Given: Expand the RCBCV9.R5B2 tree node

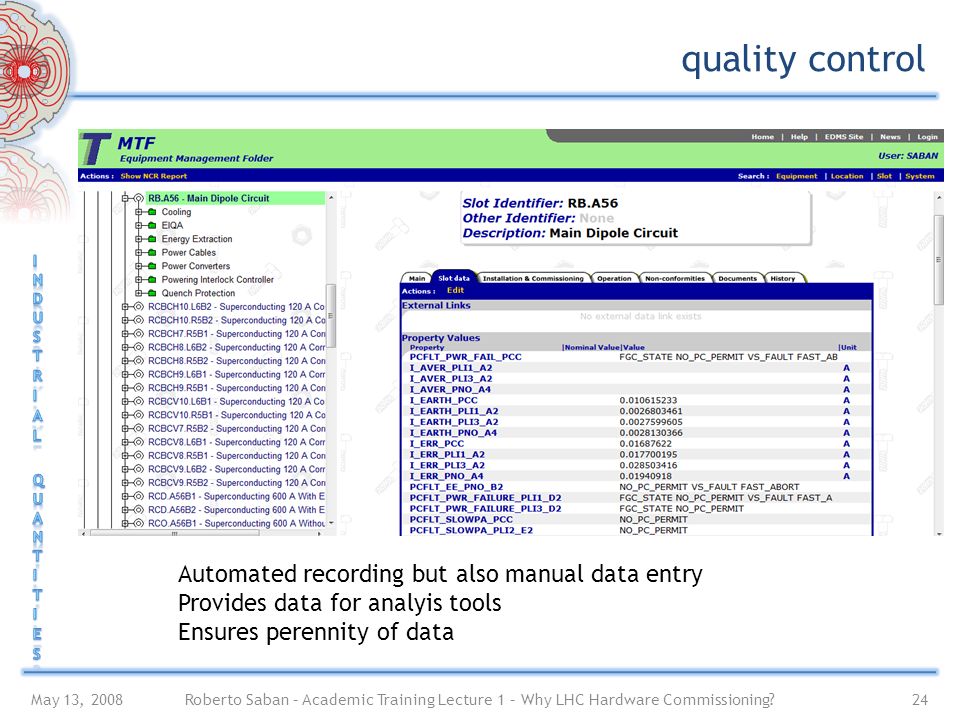Looking at the screenshot, I should (125, 483).
